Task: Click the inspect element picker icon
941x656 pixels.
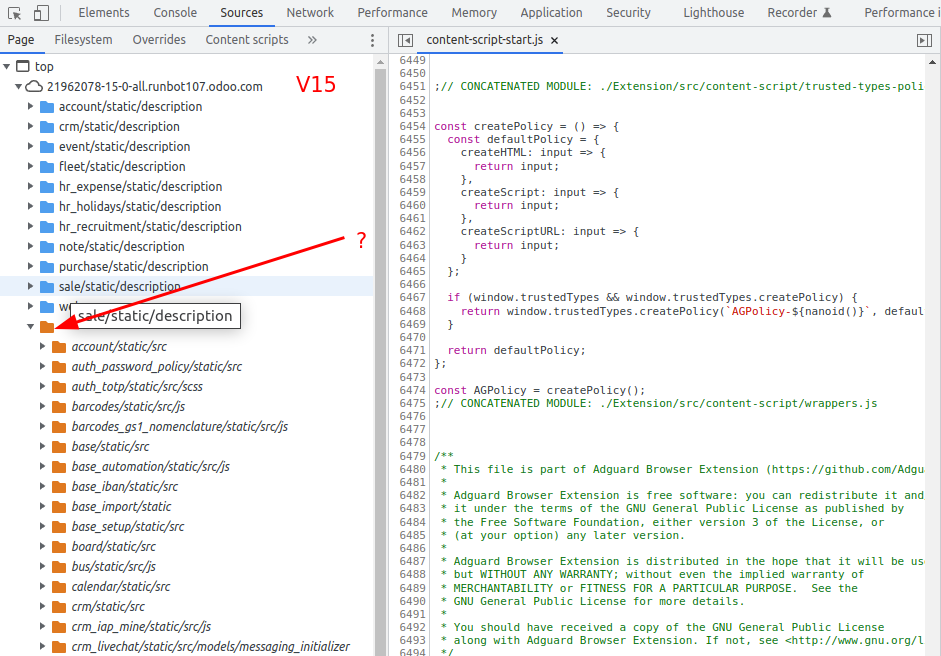Action: (15, 13)
